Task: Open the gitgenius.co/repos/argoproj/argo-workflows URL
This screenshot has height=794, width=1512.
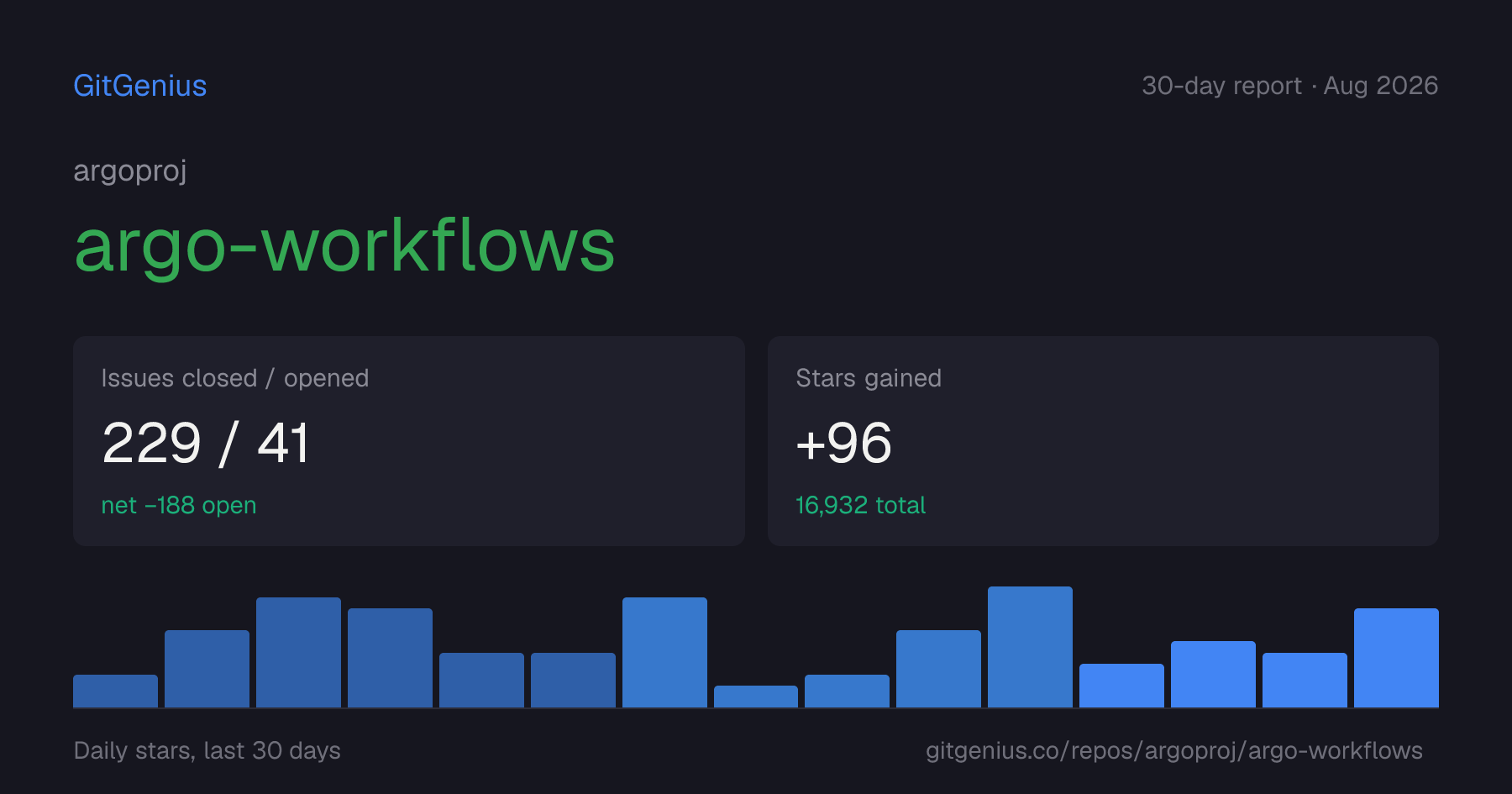Action: coord(1174,750)
